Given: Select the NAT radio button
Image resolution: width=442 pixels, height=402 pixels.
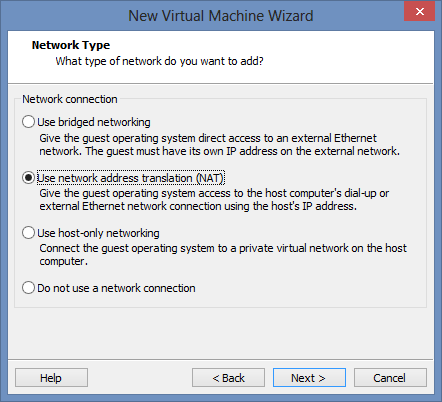Looking at the screenshot, I should click(28, 178).
